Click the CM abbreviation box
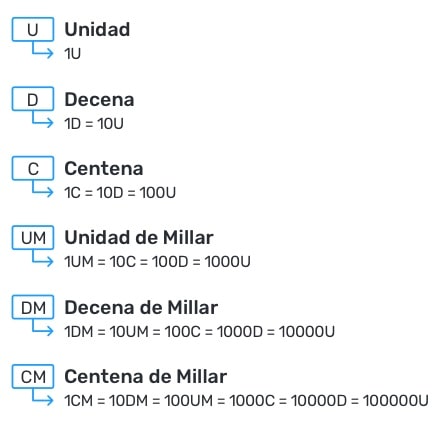The width and height of the screenshot is (445, 431). [33, 376]
